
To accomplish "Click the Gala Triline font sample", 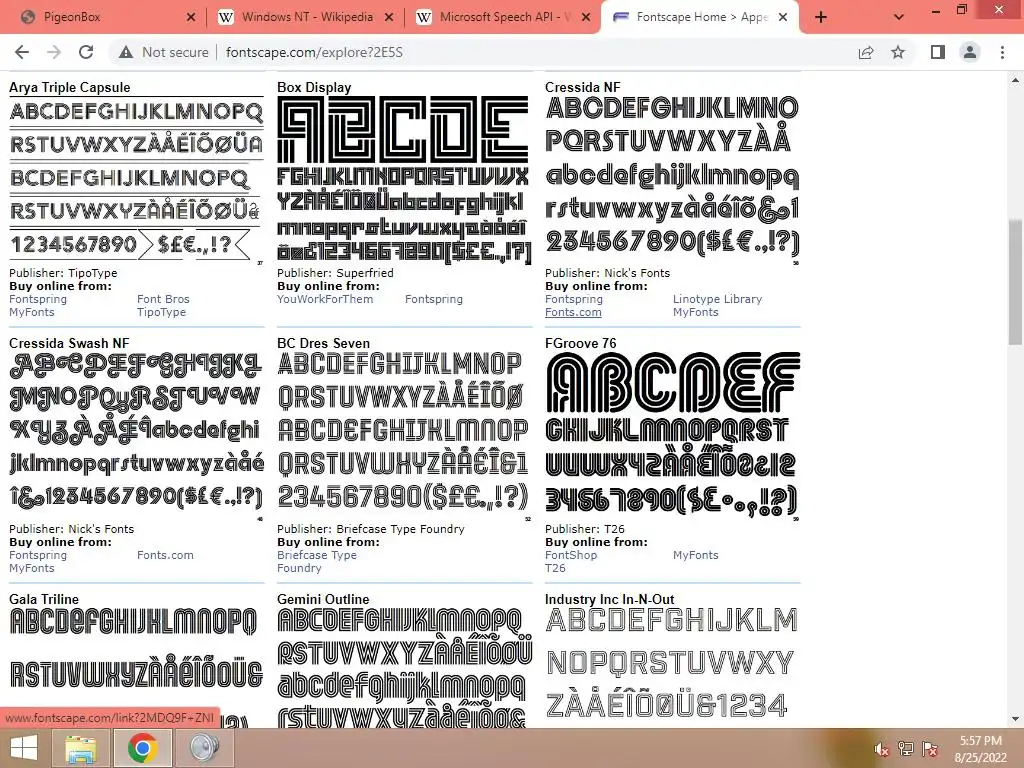I will click(136, 668).
